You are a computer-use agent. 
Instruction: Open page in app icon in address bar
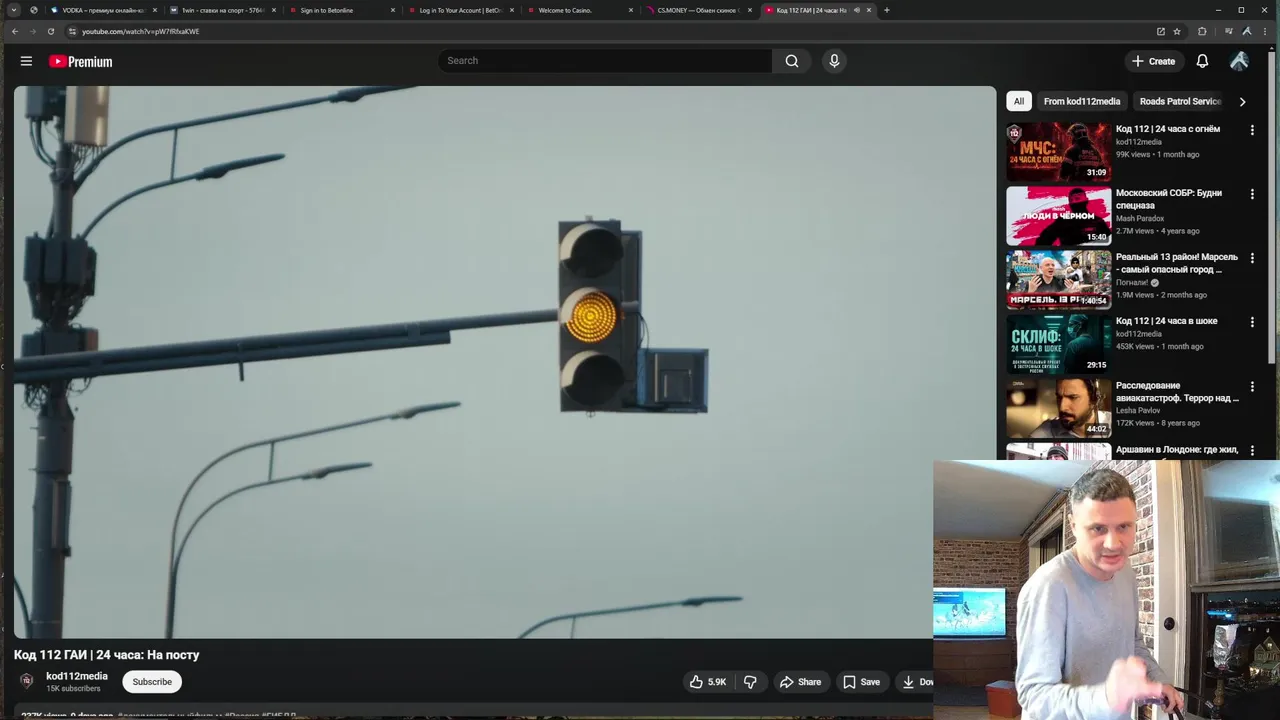click(x=1160, y=31)
